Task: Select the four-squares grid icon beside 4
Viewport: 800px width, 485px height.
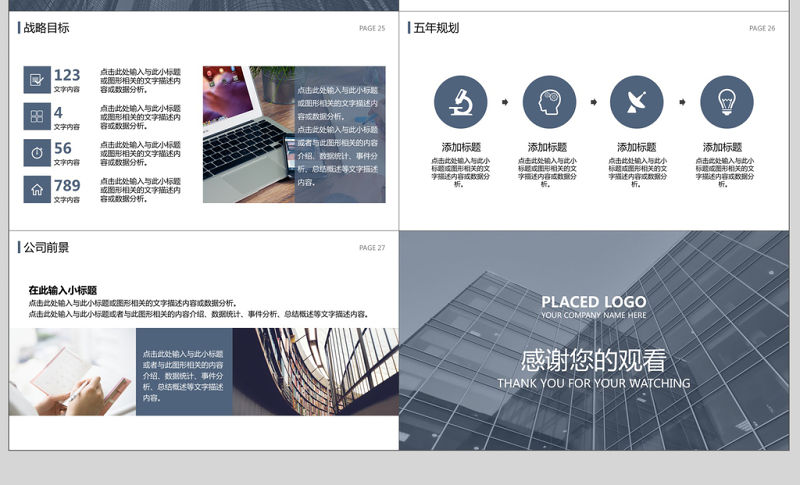Action: [x=37, y=117]
